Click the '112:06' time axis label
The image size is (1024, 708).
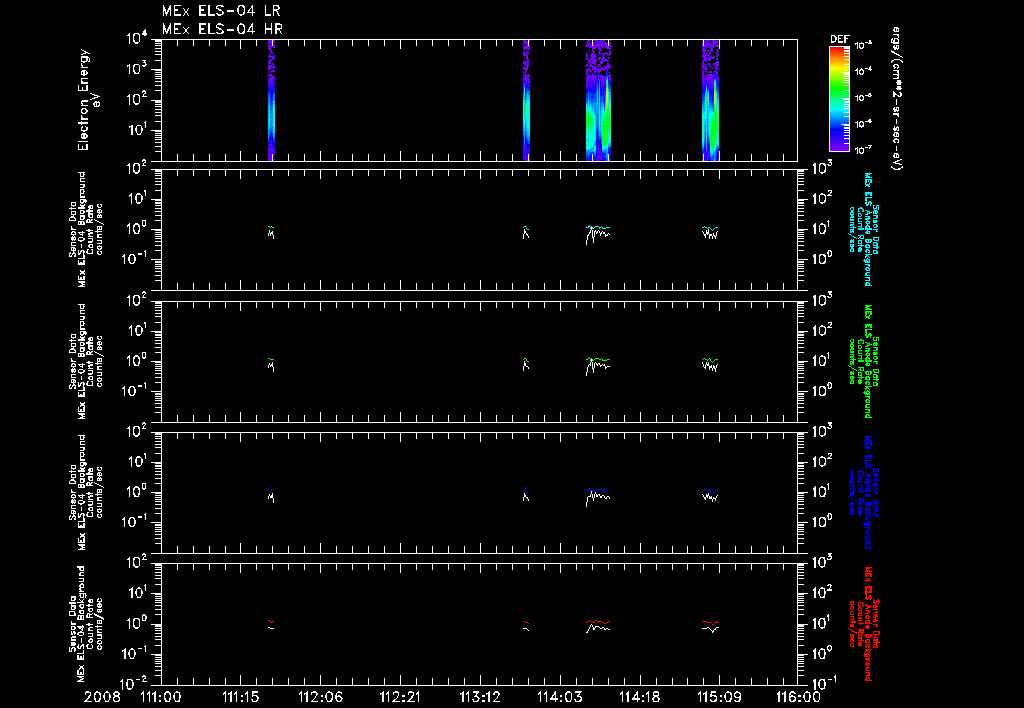320,697
